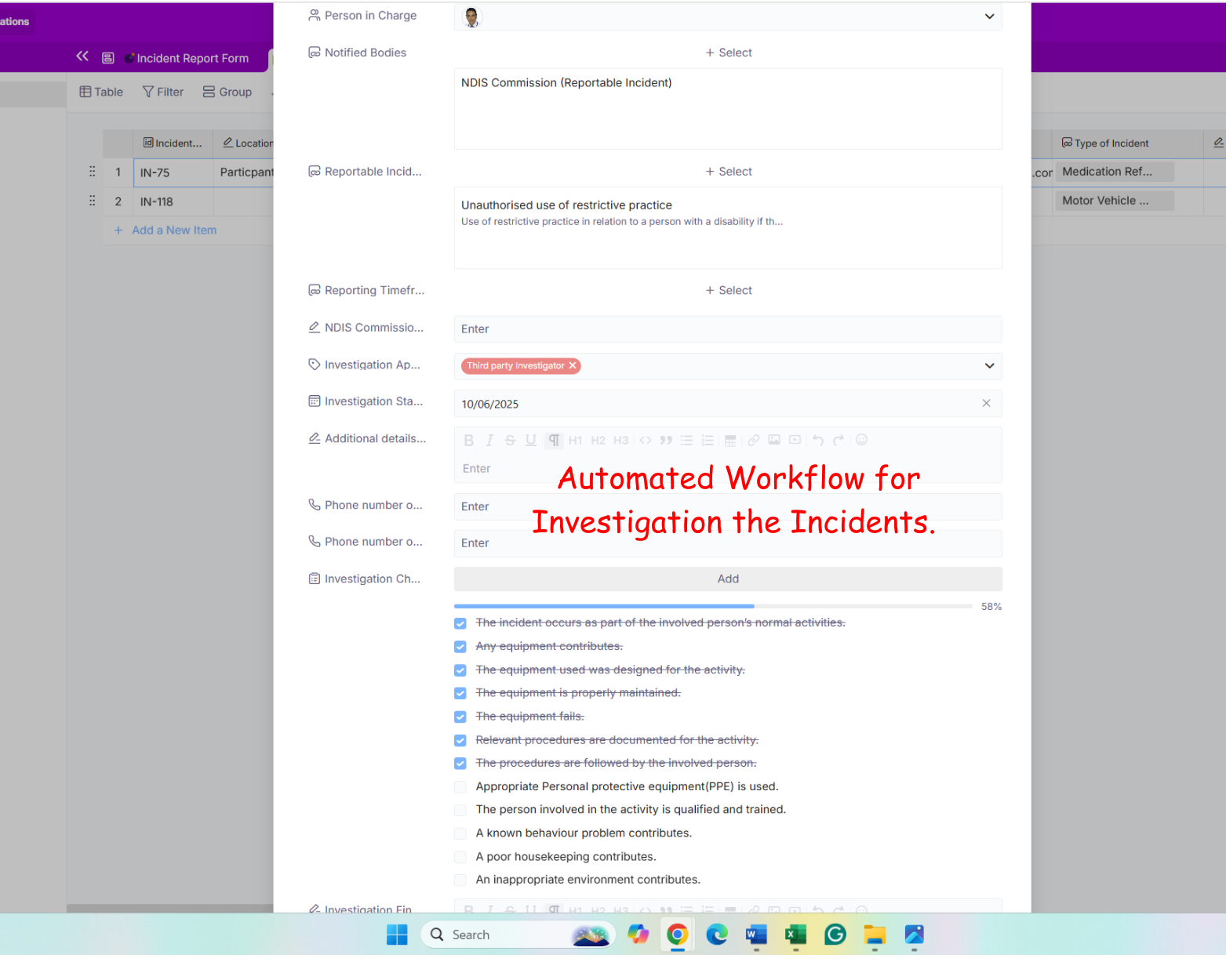Expand the Investigation Approach dropdown arrow
Viewport: 1226px width, 980px height.
989,366
